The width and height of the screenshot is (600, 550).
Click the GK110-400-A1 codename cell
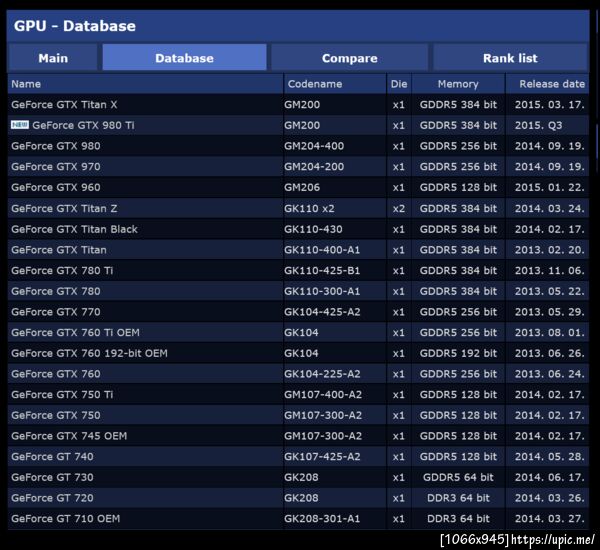click(x=322, y=250)
